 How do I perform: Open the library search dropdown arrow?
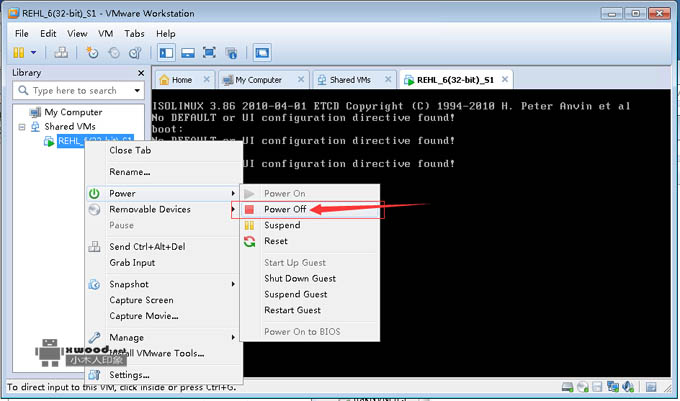point(137,91)
